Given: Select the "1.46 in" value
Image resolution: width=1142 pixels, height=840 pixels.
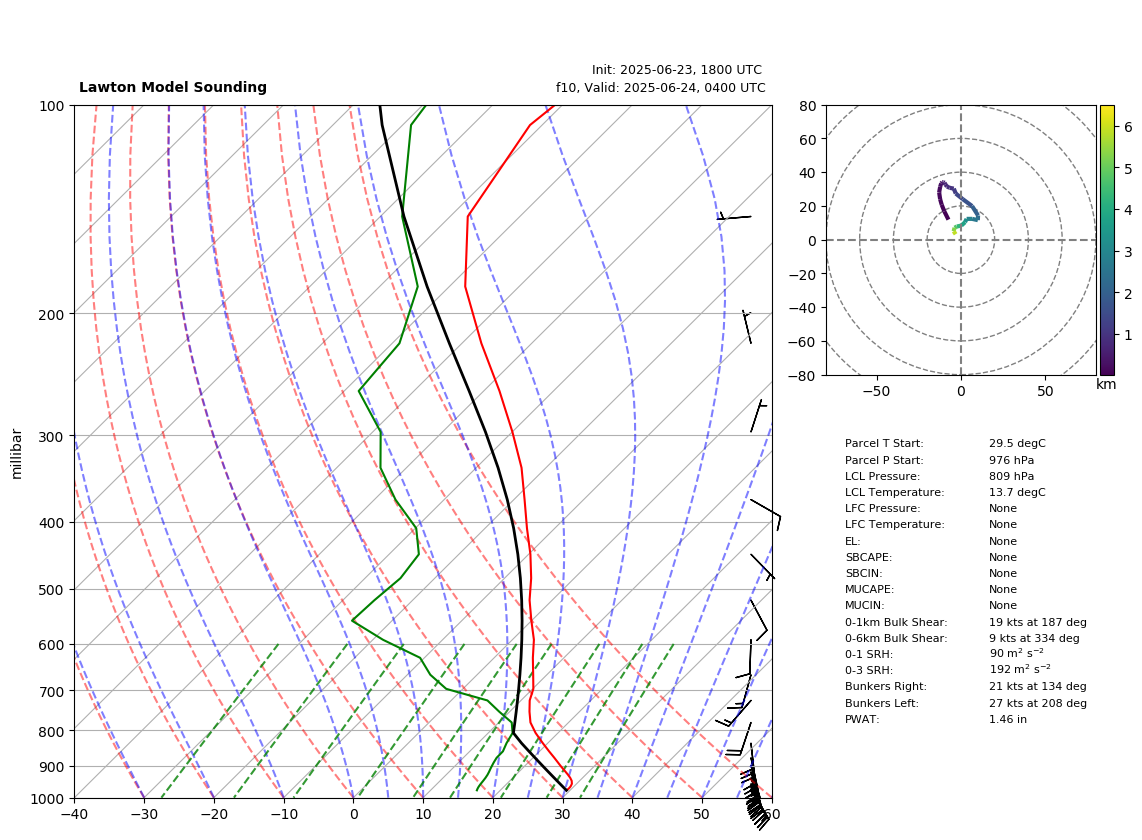Looking at the screenshot, I should coord(1008,720).
